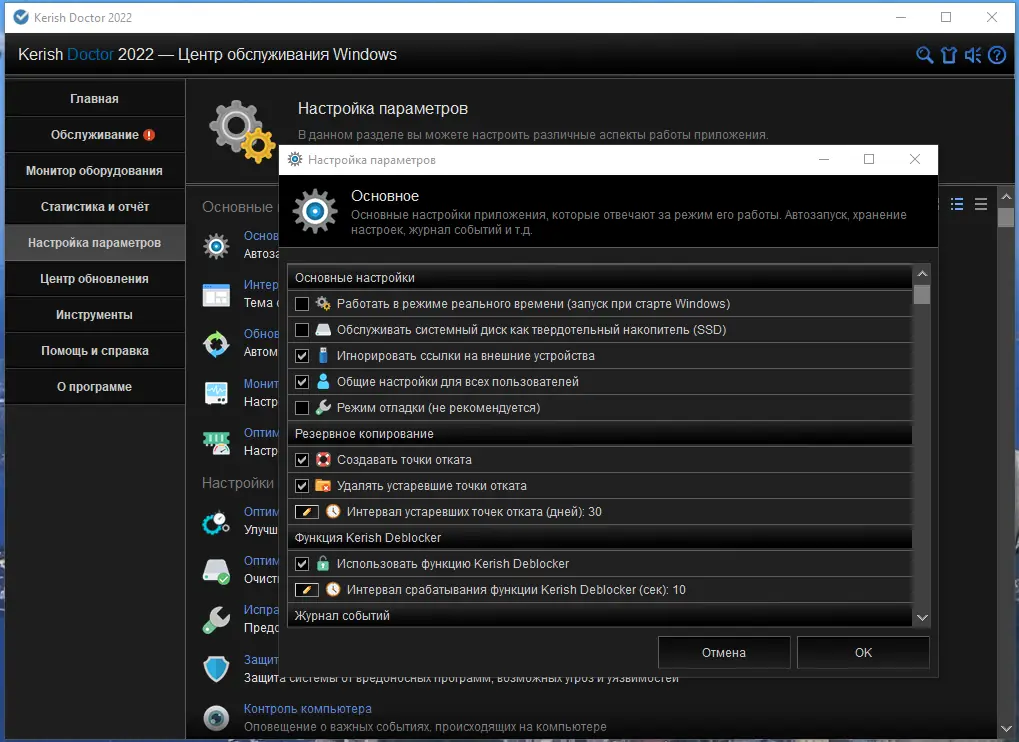1019x742 pixels.
Task: Click main window scrollbar up arrow
Action: [1006, 196]
